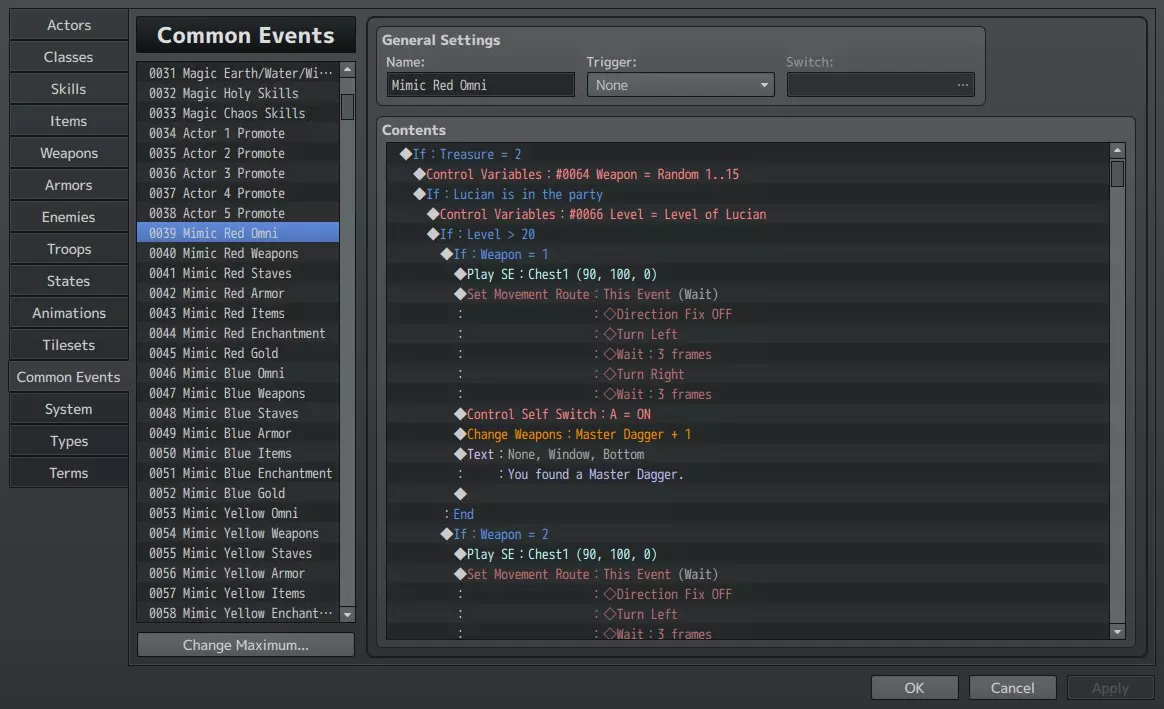The width and height of the screenshot is (1164, 709).
Task: Select the Common Events tab
Action: click(x=68, y=377)
